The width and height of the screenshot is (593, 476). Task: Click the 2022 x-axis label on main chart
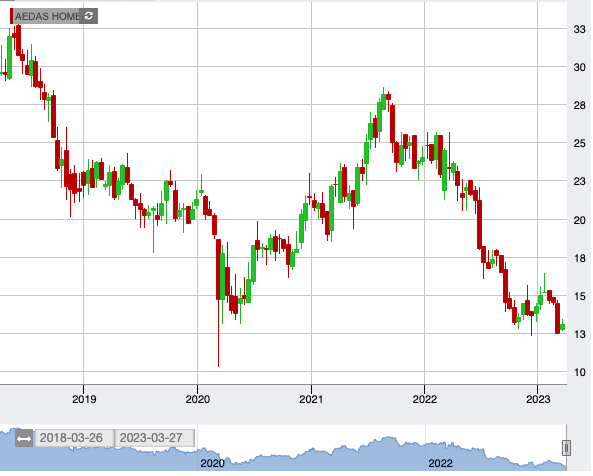pyautogui.click(x=425, y=399)
